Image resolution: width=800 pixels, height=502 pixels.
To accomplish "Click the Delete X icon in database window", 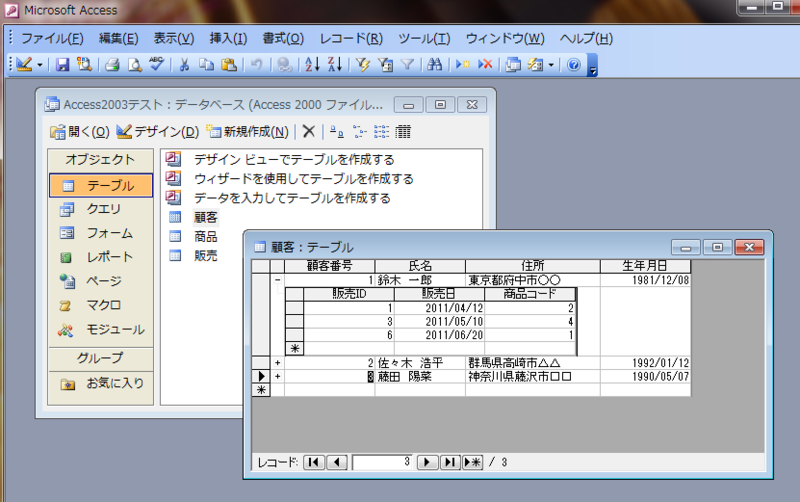I will click(x=309, y=132).
